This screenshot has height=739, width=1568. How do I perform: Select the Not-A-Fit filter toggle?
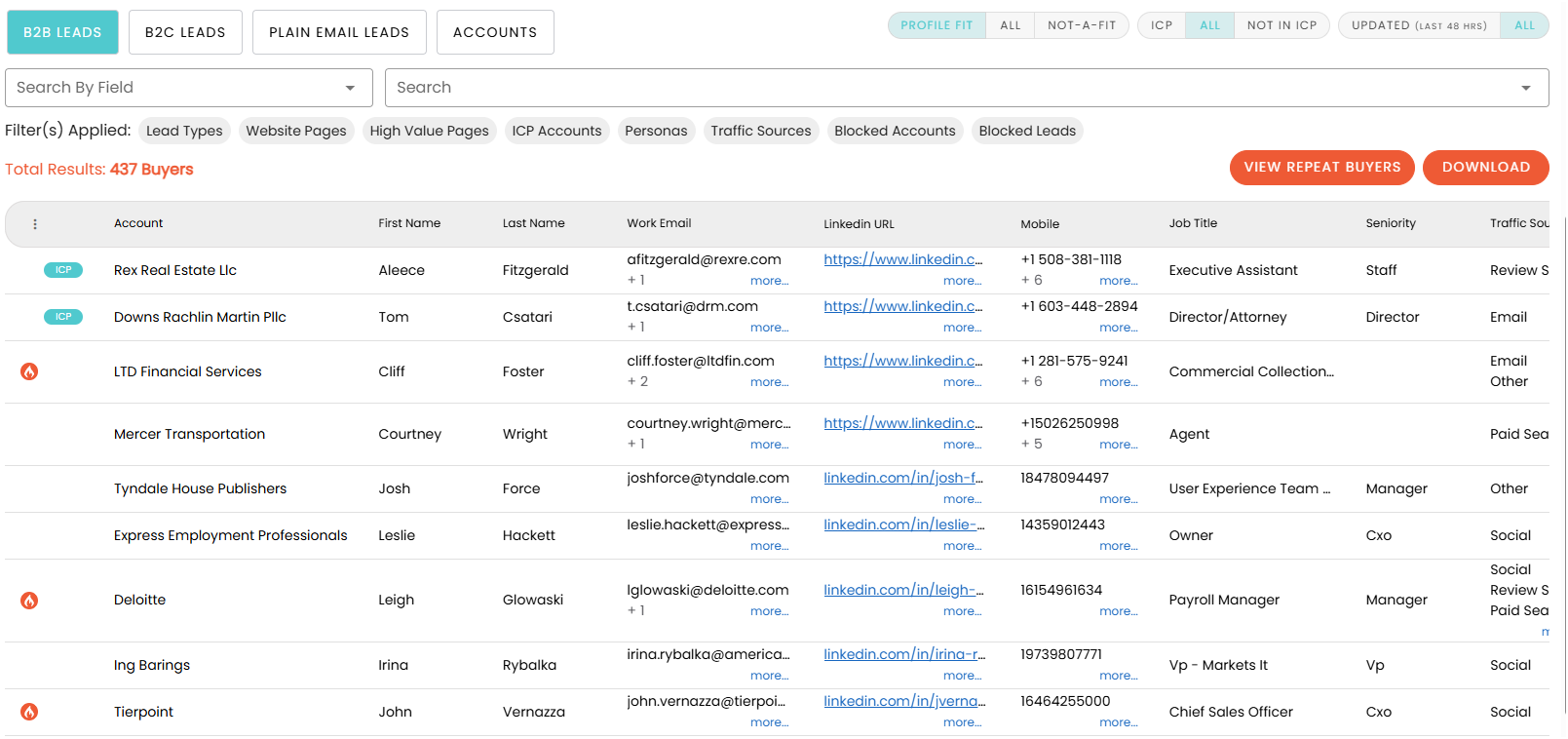pos(1082,25)
